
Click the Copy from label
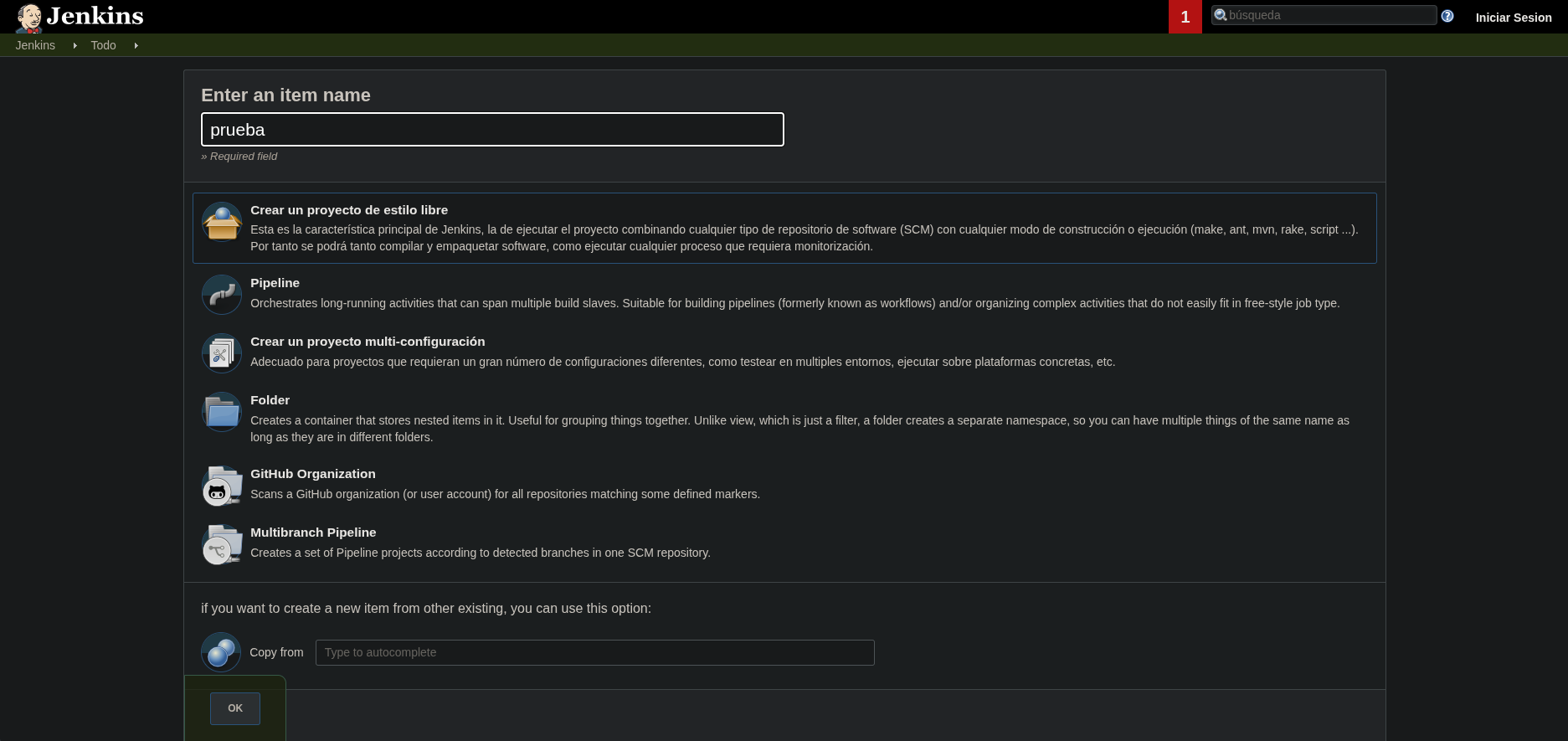[x=276, y=652]
